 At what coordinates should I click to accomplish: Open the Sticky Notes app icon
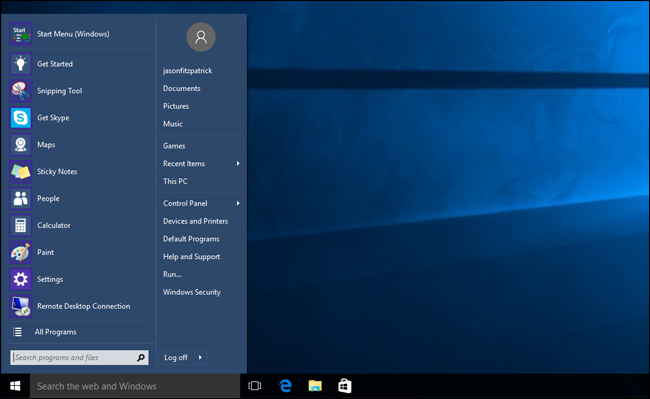click(x=21, y=172)
